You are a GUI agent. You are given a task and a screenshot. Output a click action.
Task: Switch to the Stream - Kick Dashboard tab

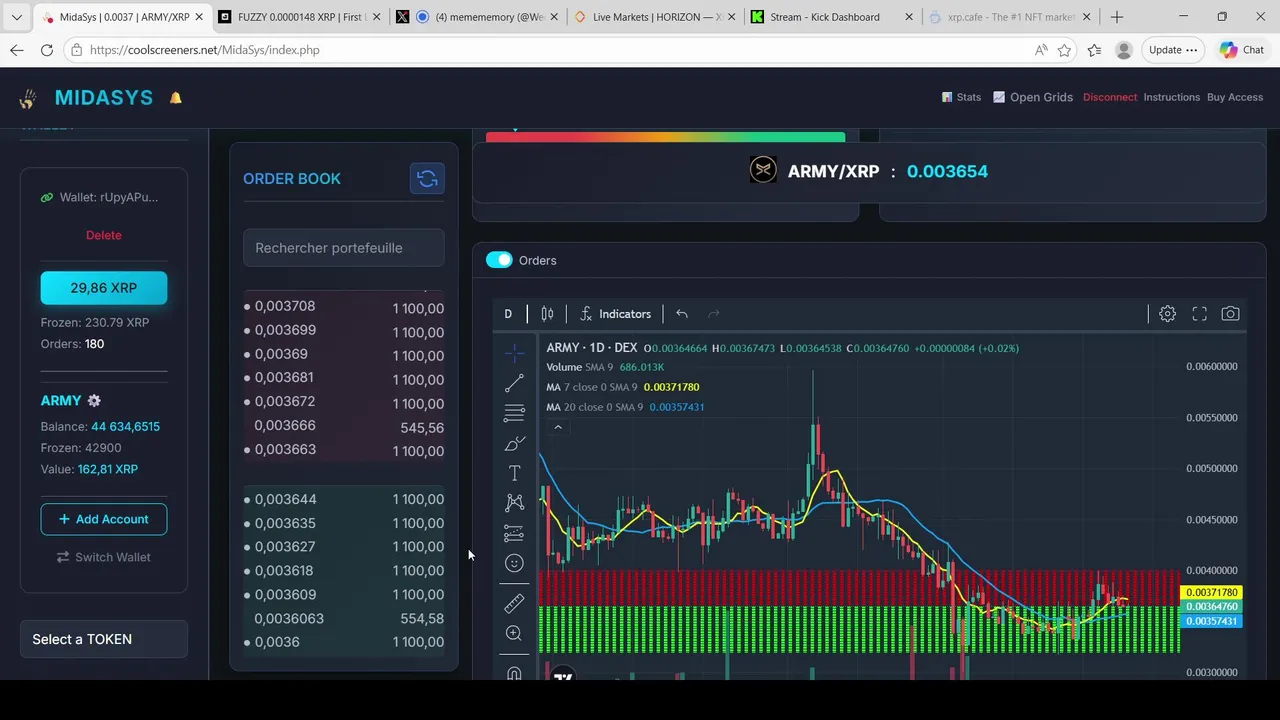tap(831, 17)
